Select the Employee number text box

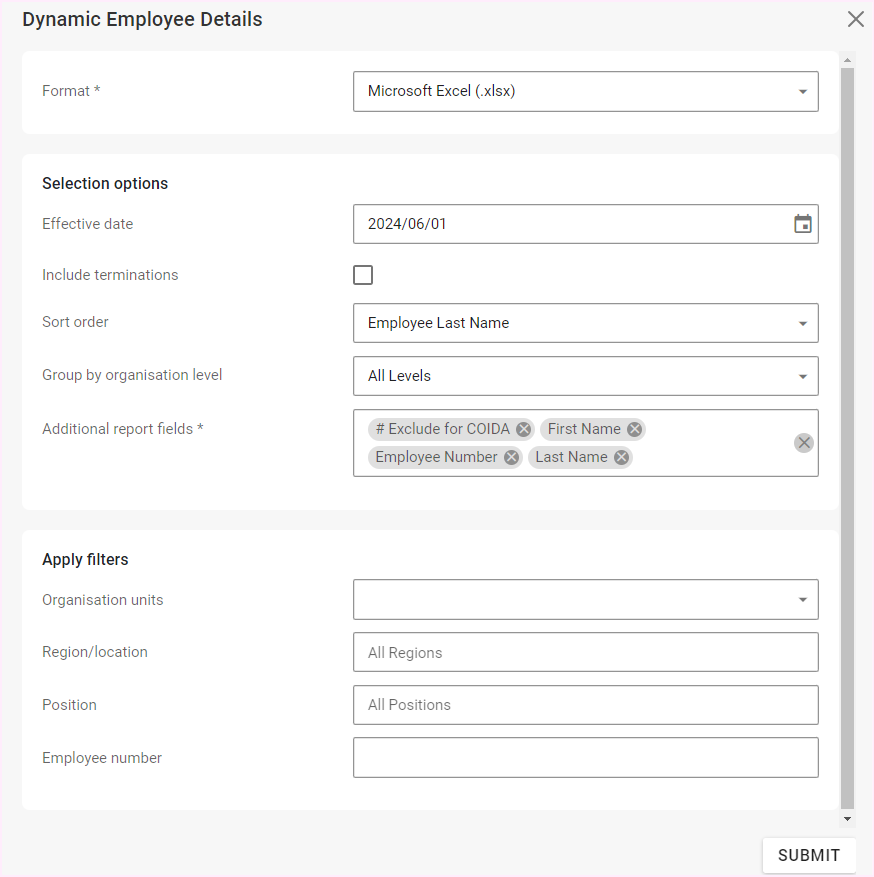point(585,758)
